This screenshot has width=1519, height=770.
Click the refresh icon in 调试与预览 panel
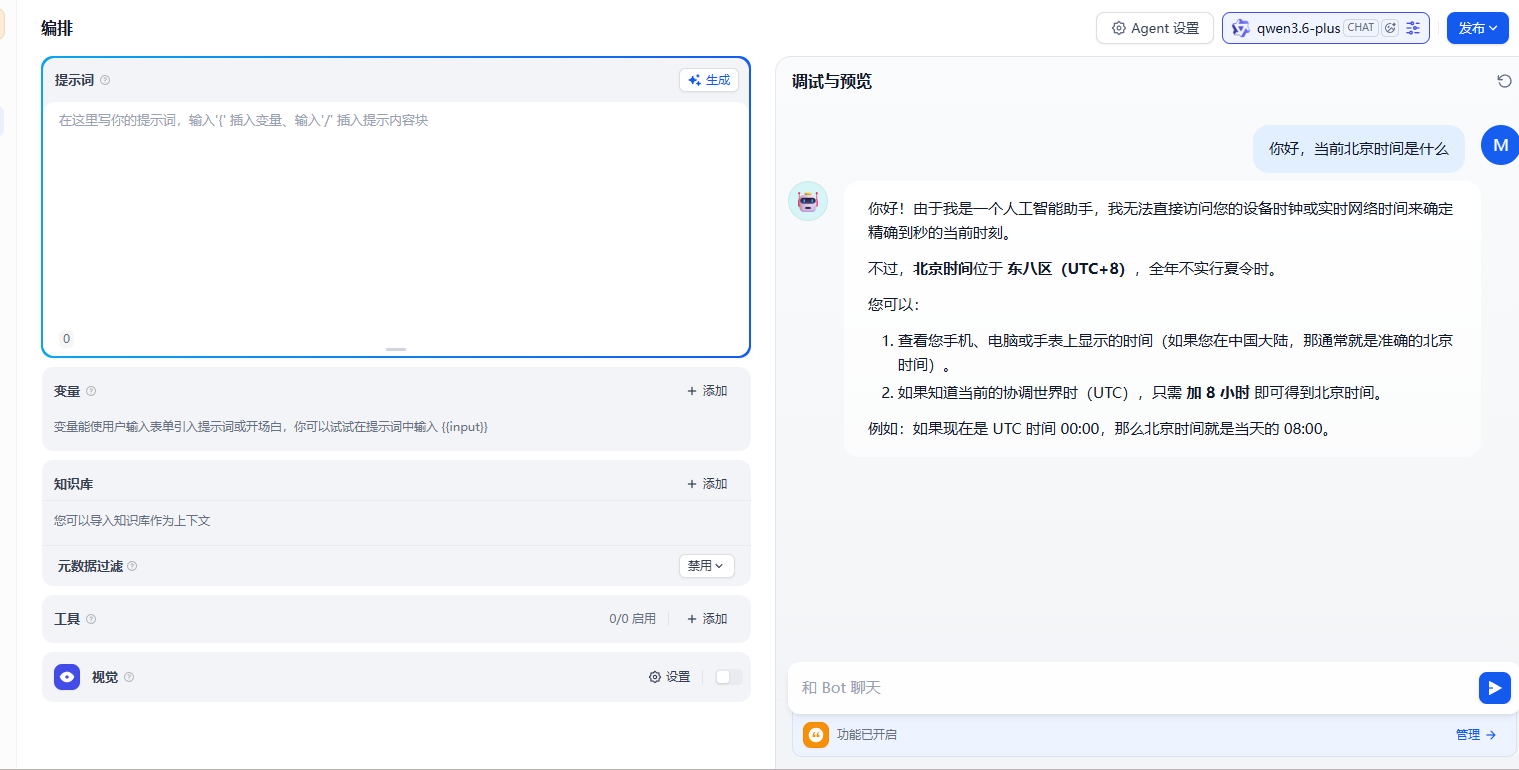(1504, 81)
